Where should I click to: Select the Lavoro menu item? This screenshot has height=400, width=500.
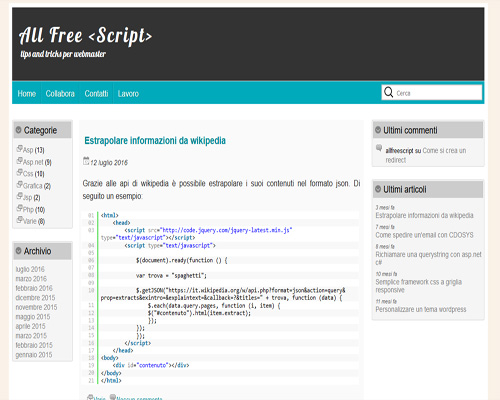point(128,94)
